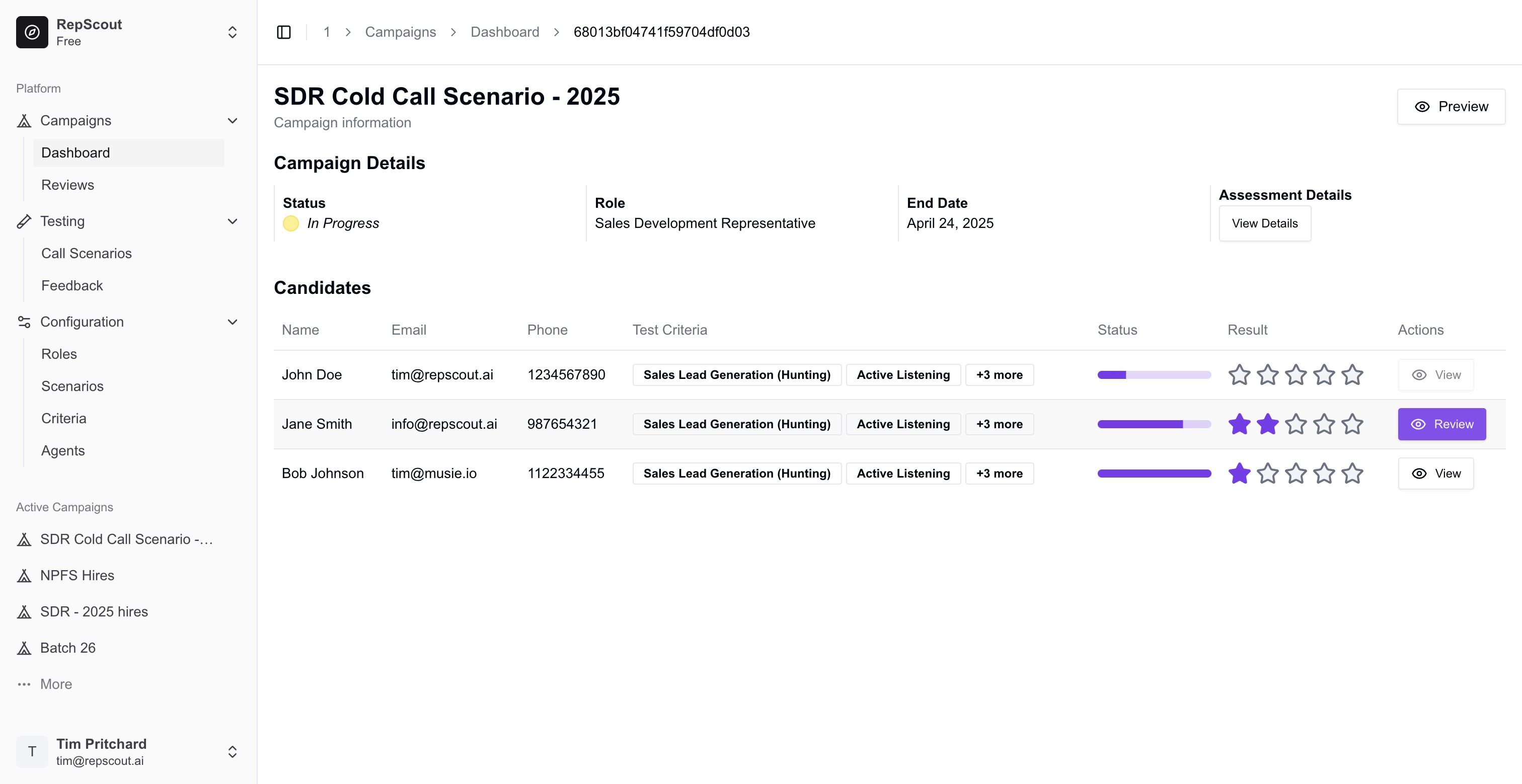Click John Doe's third rating star
Screen dimensions: 1522x784
[1297, 374]
